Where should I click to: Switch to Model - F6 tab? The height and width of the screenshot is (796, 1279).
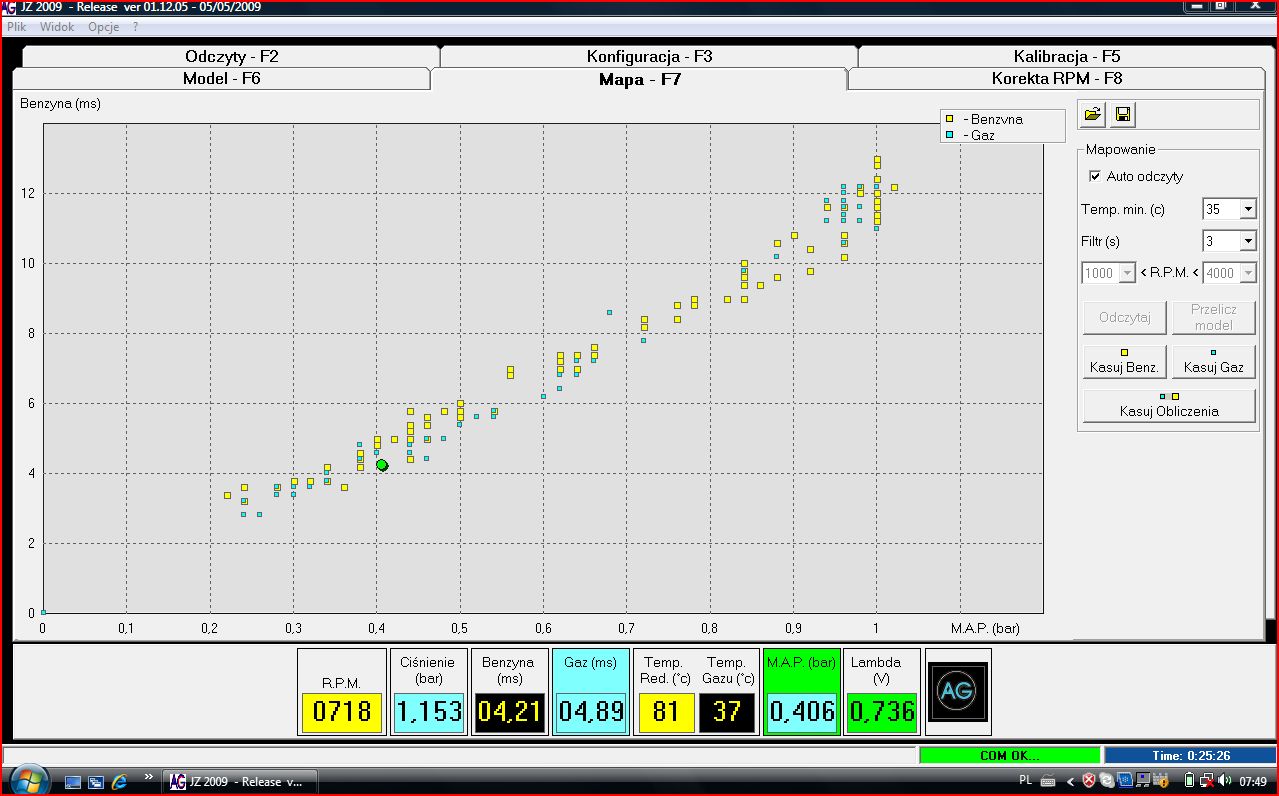click(221, 78)
